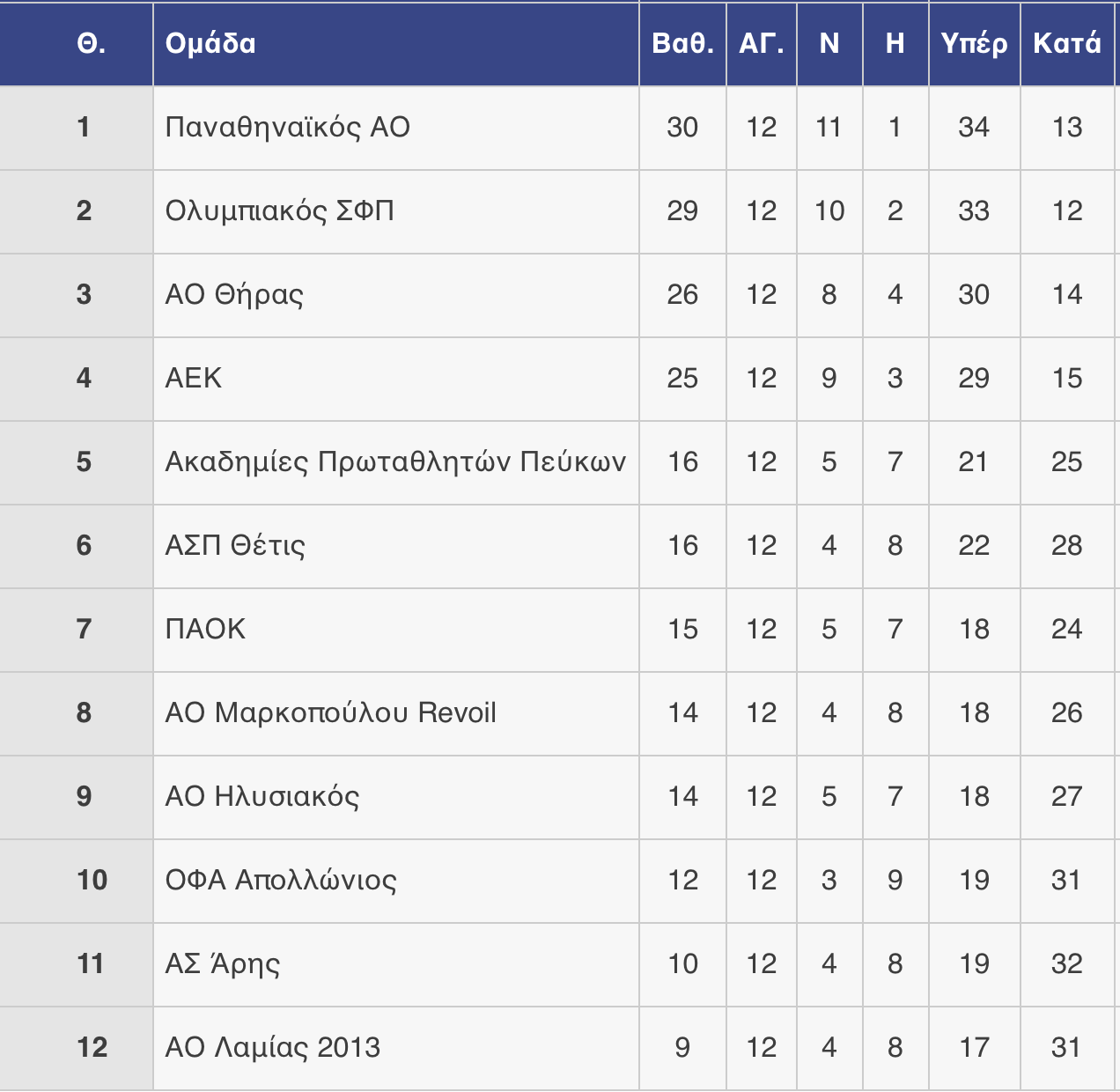Click the Ομάδα column header

pos(210,43)
